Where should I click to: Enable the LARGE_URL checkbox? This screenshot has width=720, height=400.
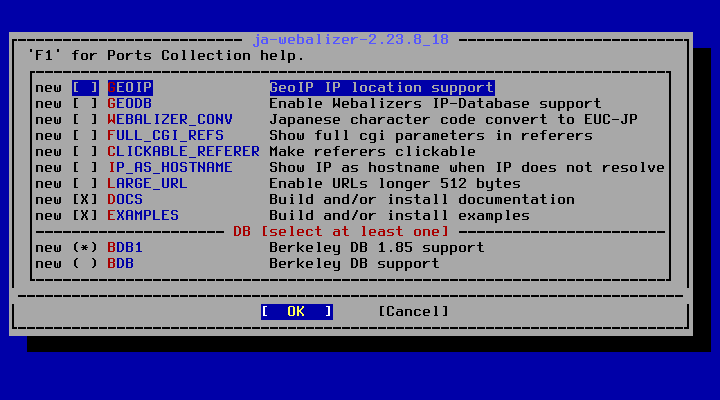(85, 184)
